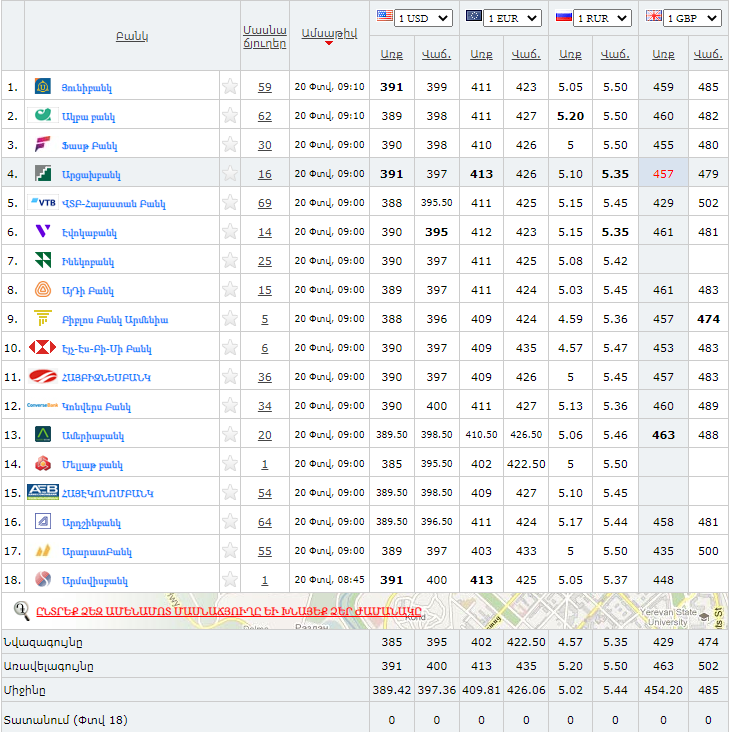Click the 389.42 average USD buy value
This screenshot has width=729, height=732.
(x=392, y=690)
